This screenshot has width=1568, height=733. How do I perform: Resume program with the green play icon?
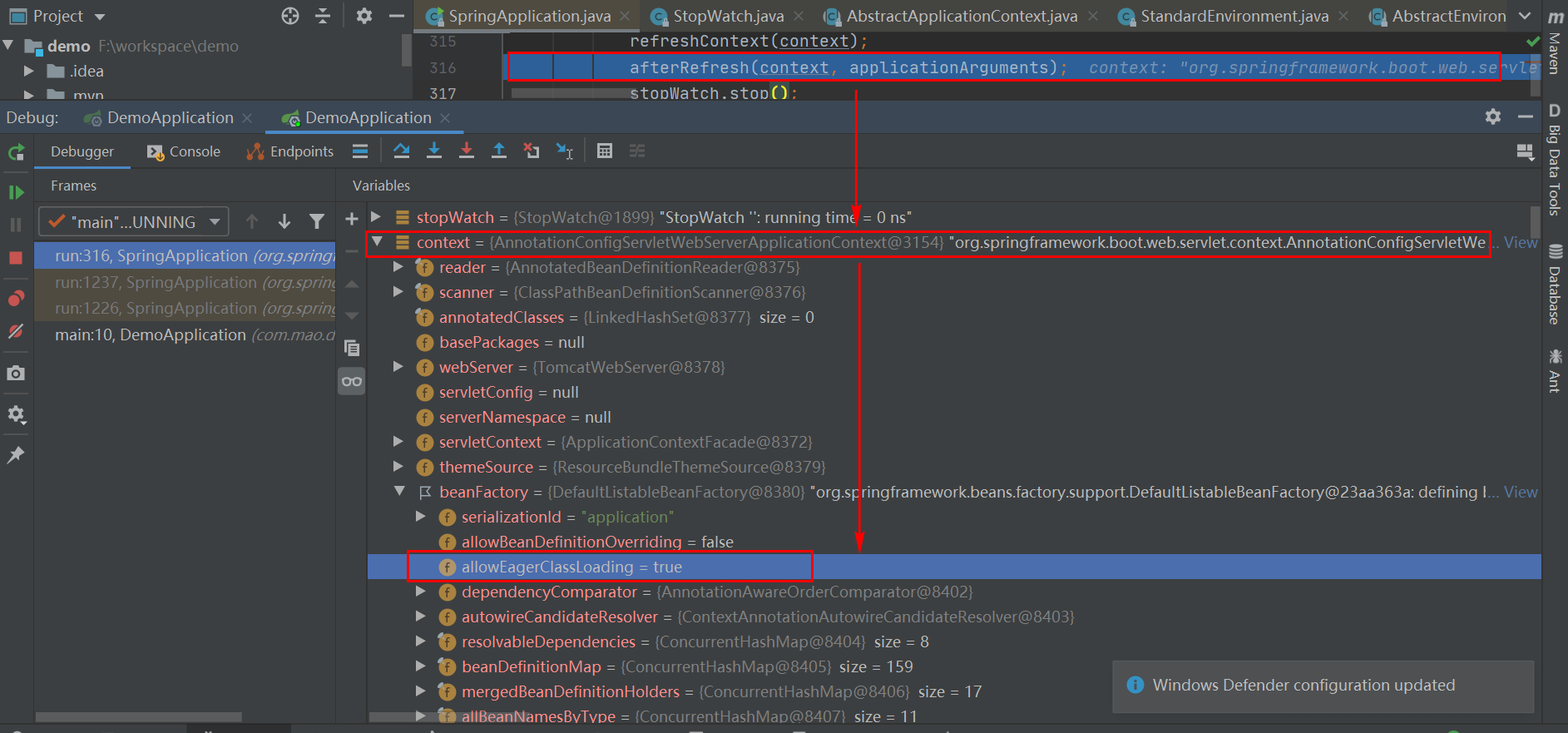(16, 192)
